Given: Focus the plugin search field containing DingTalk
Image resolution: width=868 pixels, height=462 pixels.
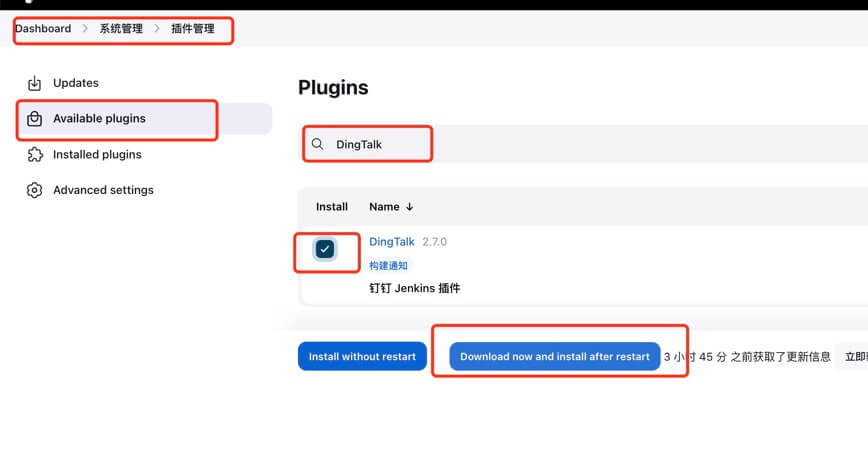Looking at the screenshot, I should [600, 144].
